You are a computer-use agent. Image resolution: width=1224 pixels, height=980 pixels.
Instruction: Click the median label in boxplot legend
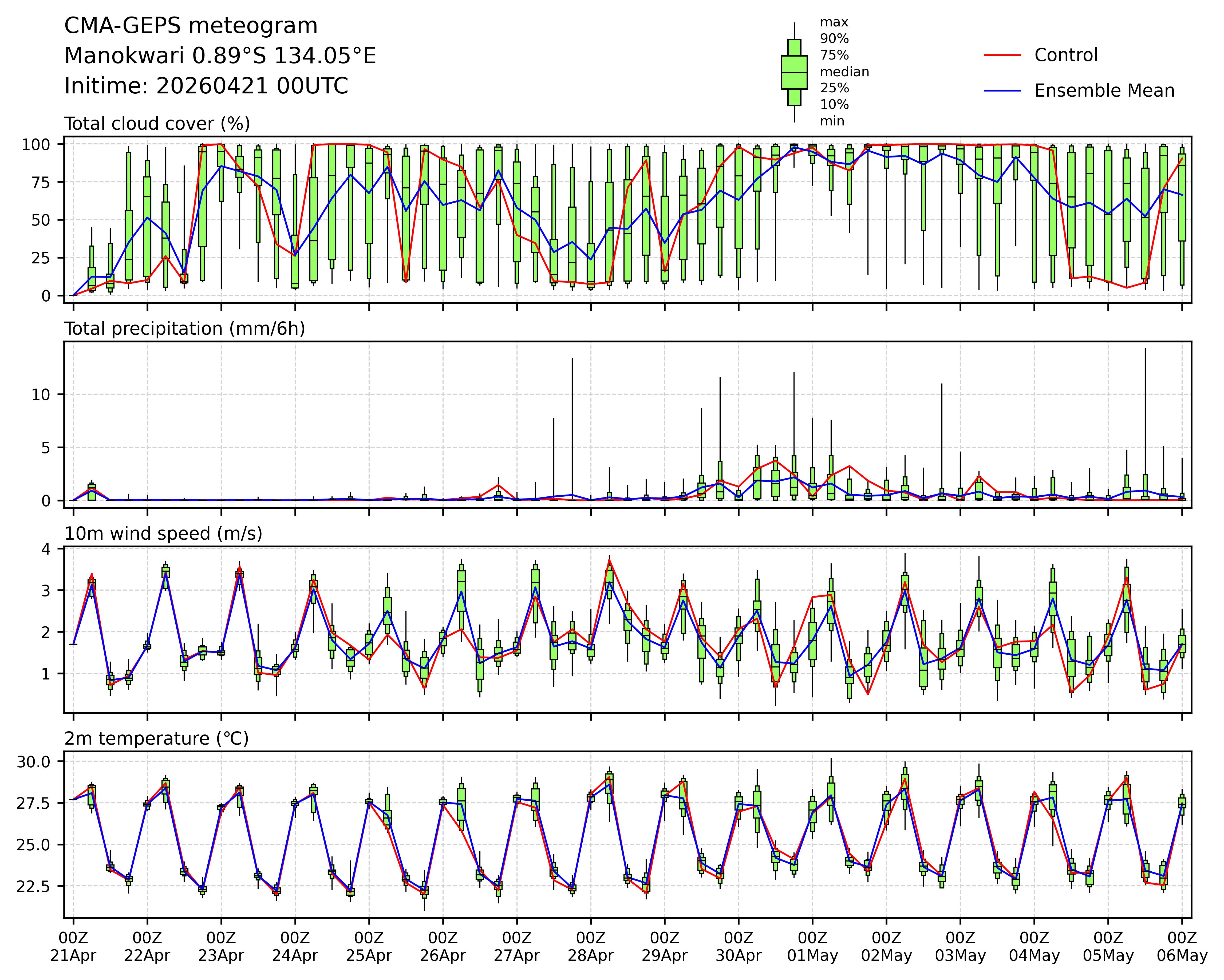(844, 72)
